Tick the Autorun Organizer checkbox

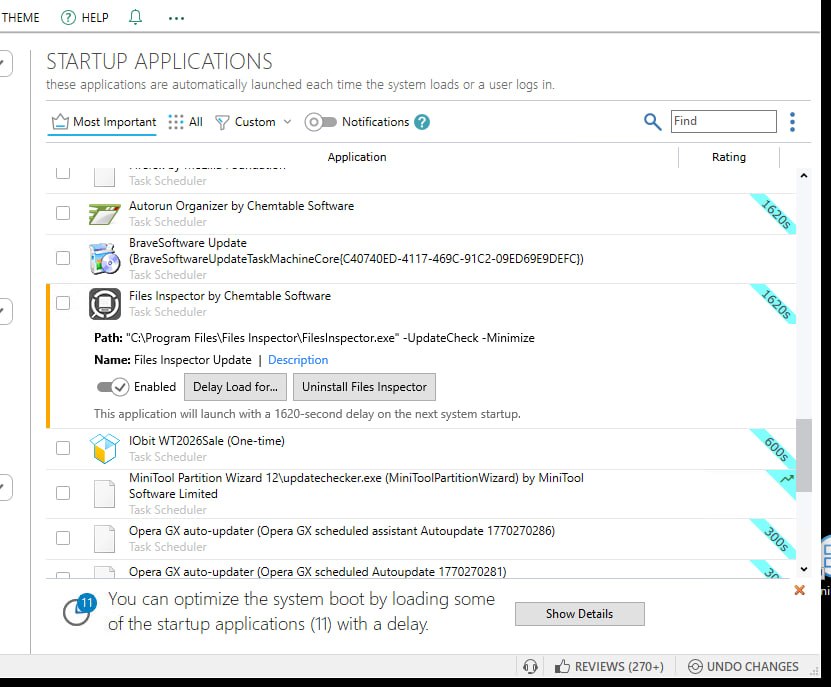[x=63, y=213]
